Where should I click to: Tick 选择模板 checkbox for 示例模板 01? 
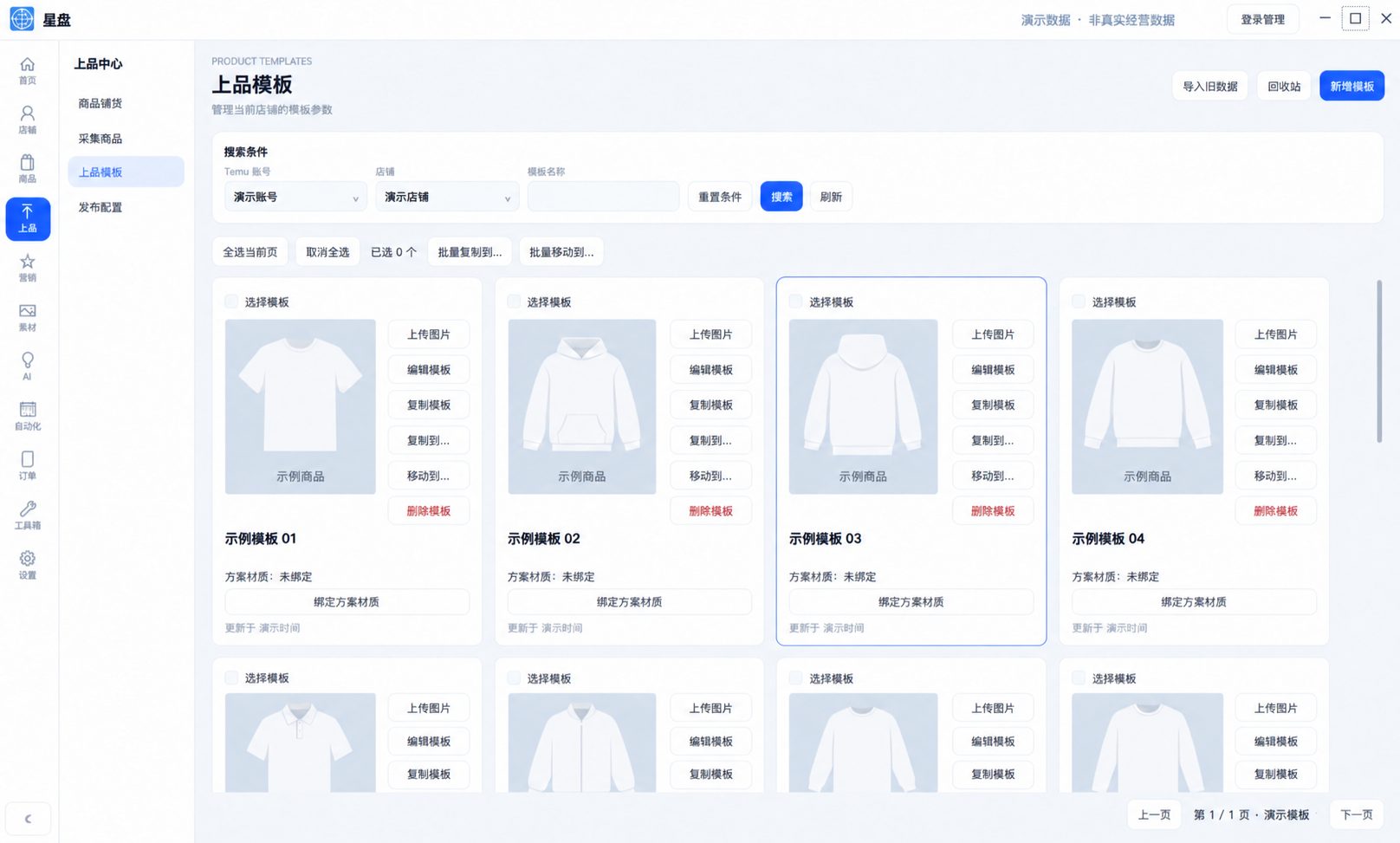coord(231,302)
